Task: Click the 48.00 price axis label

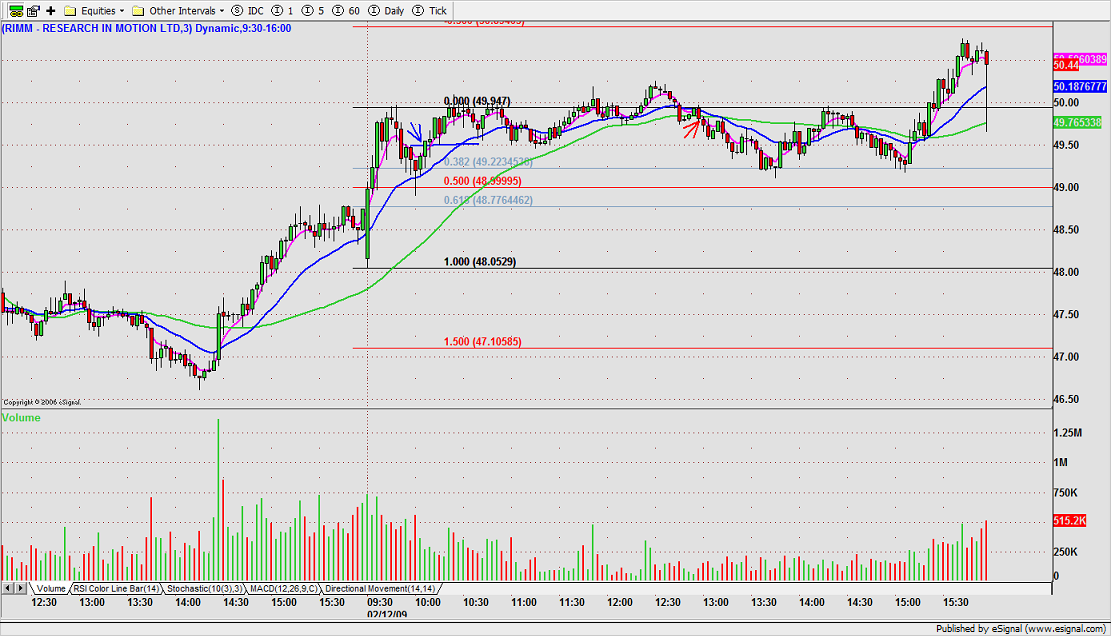Action: pos(1066,272)
